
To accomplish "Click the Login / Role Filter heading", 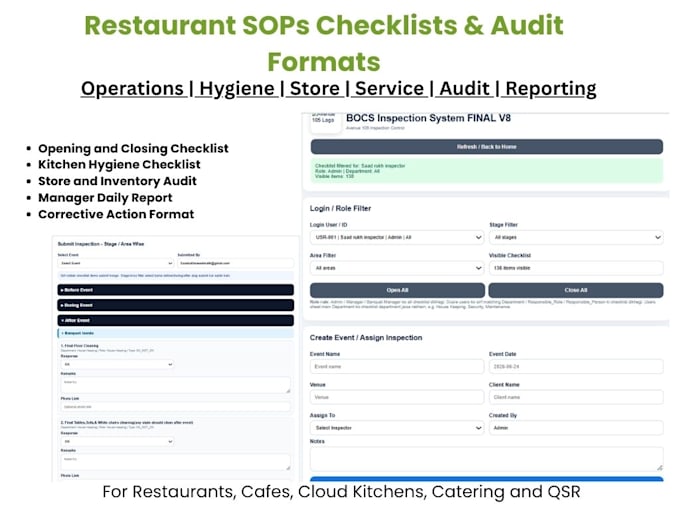I will pos(340,209).
